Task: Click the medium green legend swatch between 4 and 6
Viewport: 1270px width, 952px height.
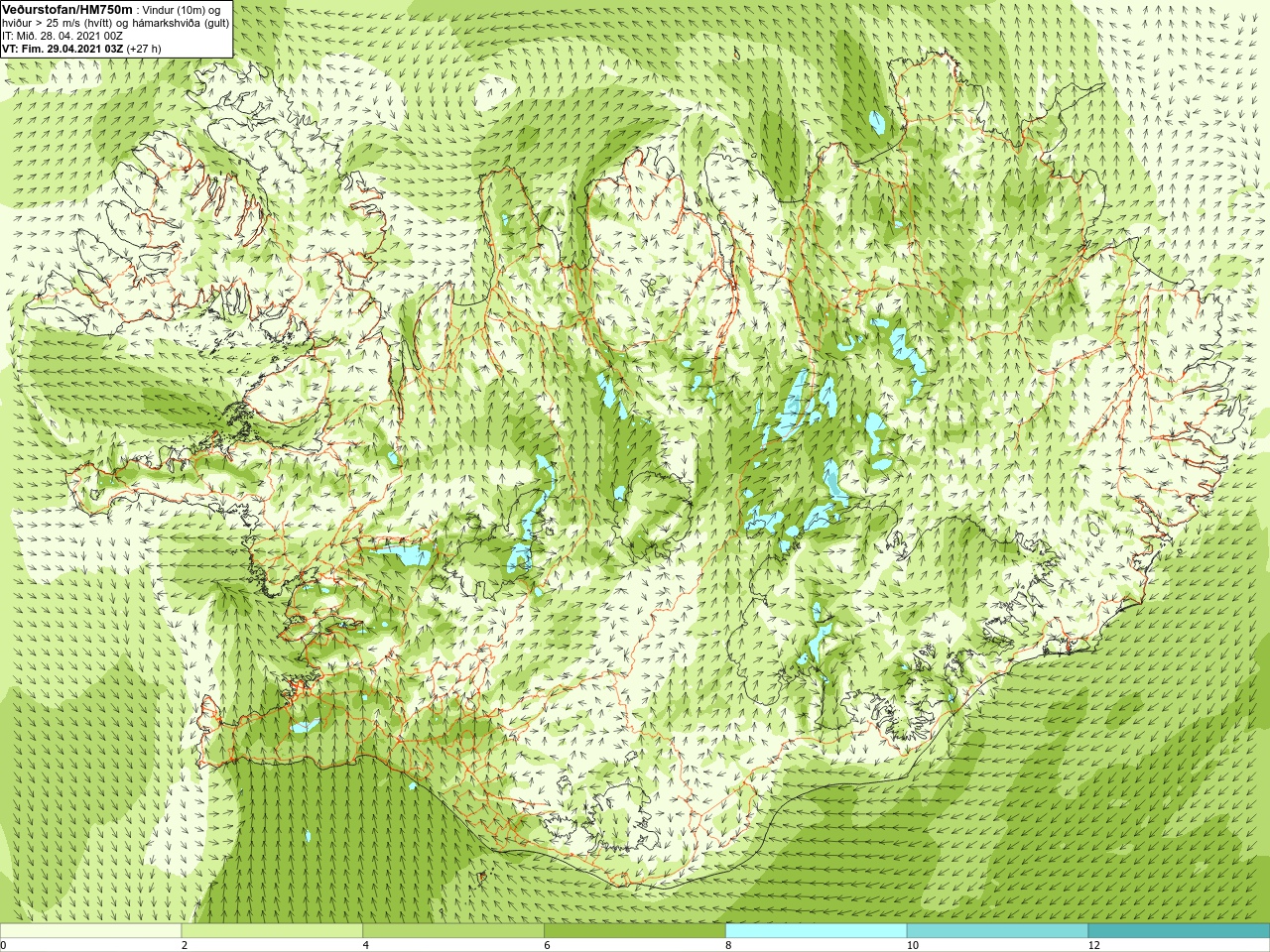Action: click(x=453, y=931)
